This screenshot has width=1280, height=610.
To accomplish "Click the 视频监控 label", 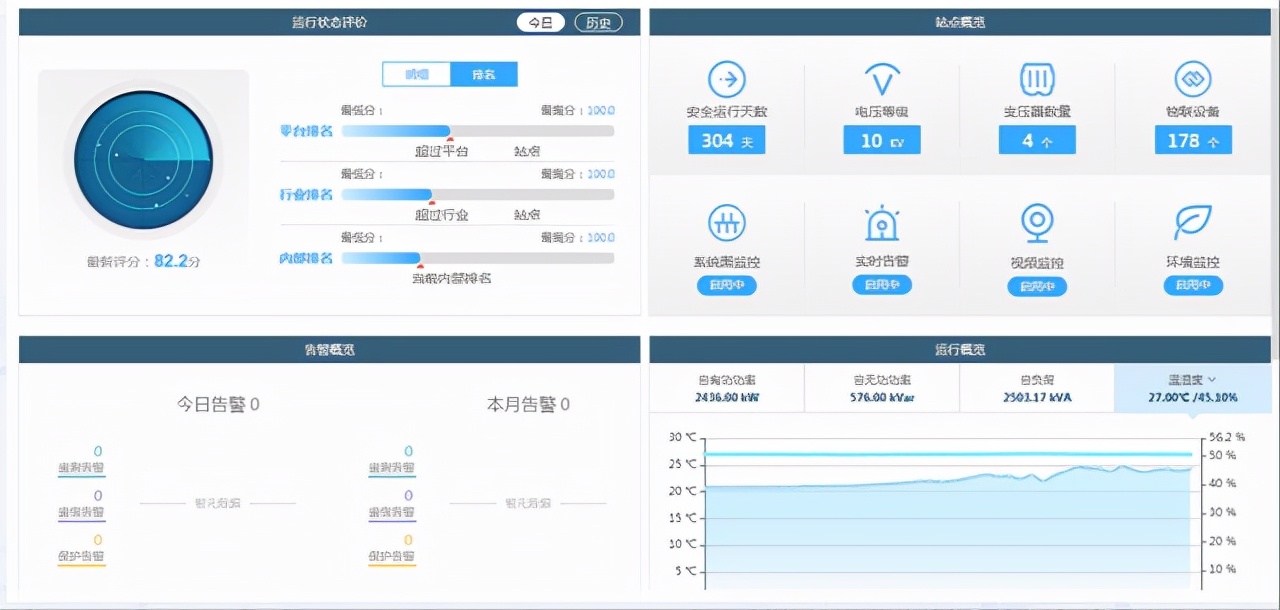I will pos(1037,263).
